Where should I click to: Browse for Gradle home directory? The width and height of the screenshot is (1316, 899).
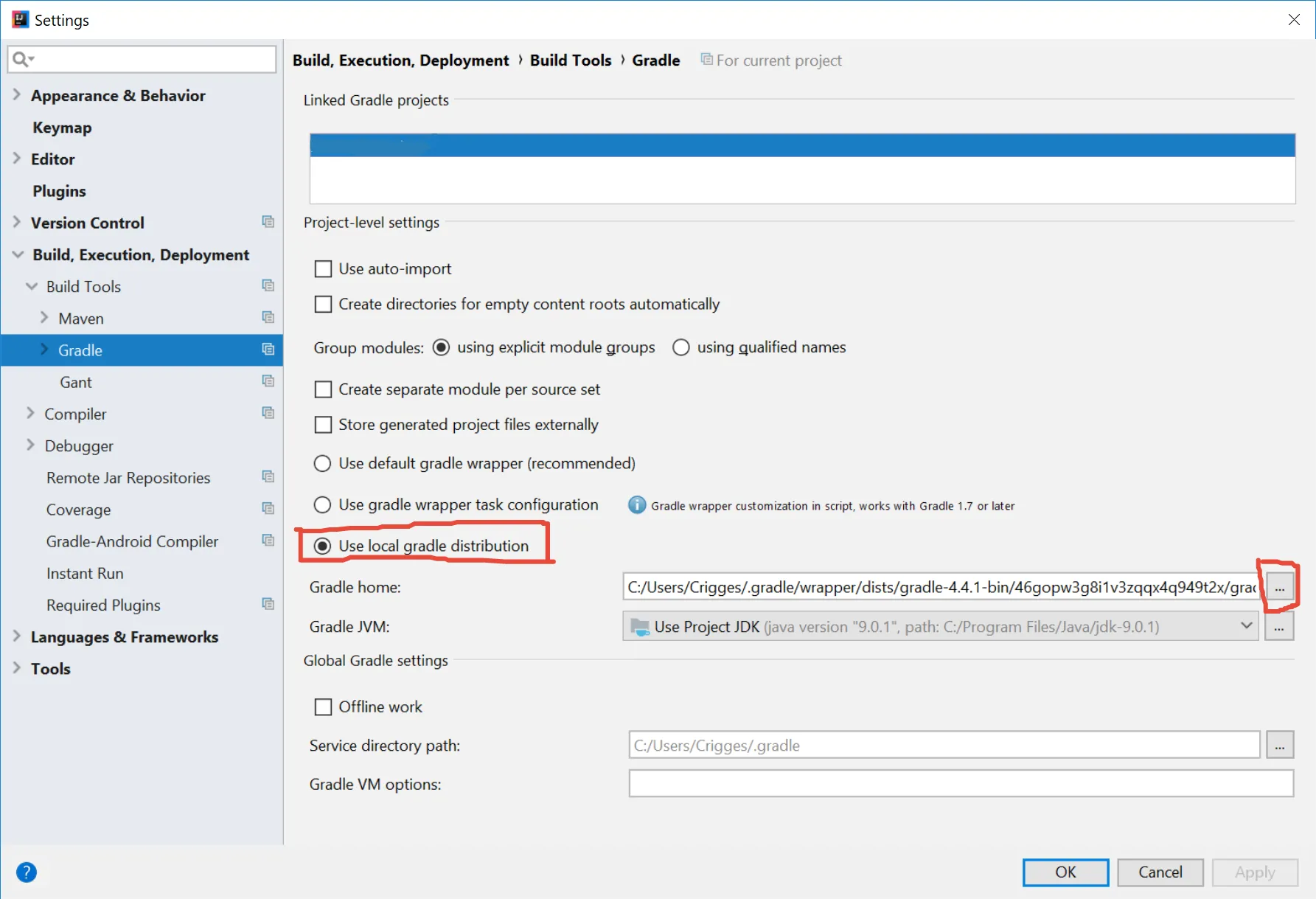pyautogui.click(x=1280, y=588)
